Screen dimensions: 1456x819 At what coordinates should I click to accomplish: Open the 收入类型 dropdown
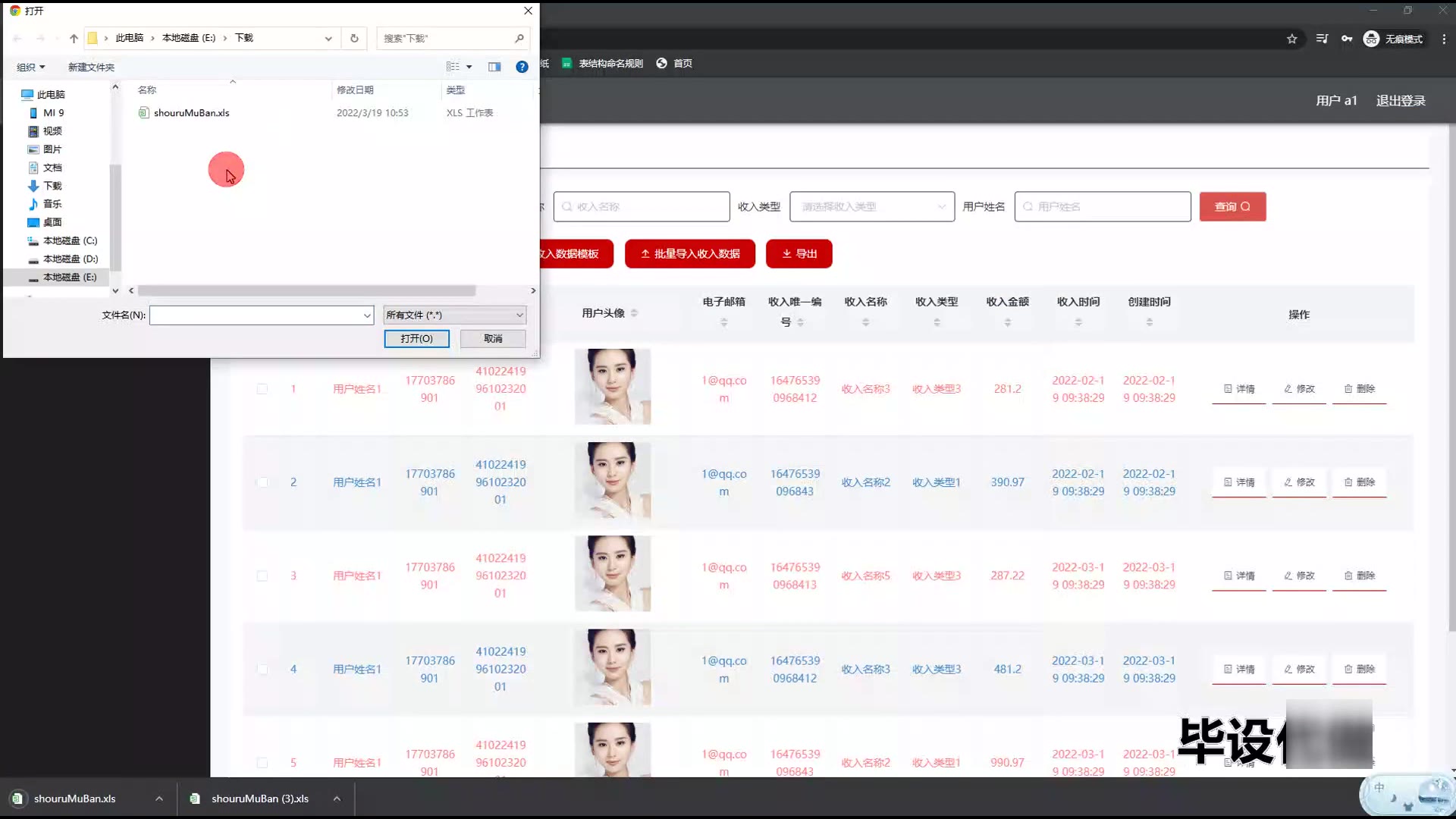click(x=871, y=206)
